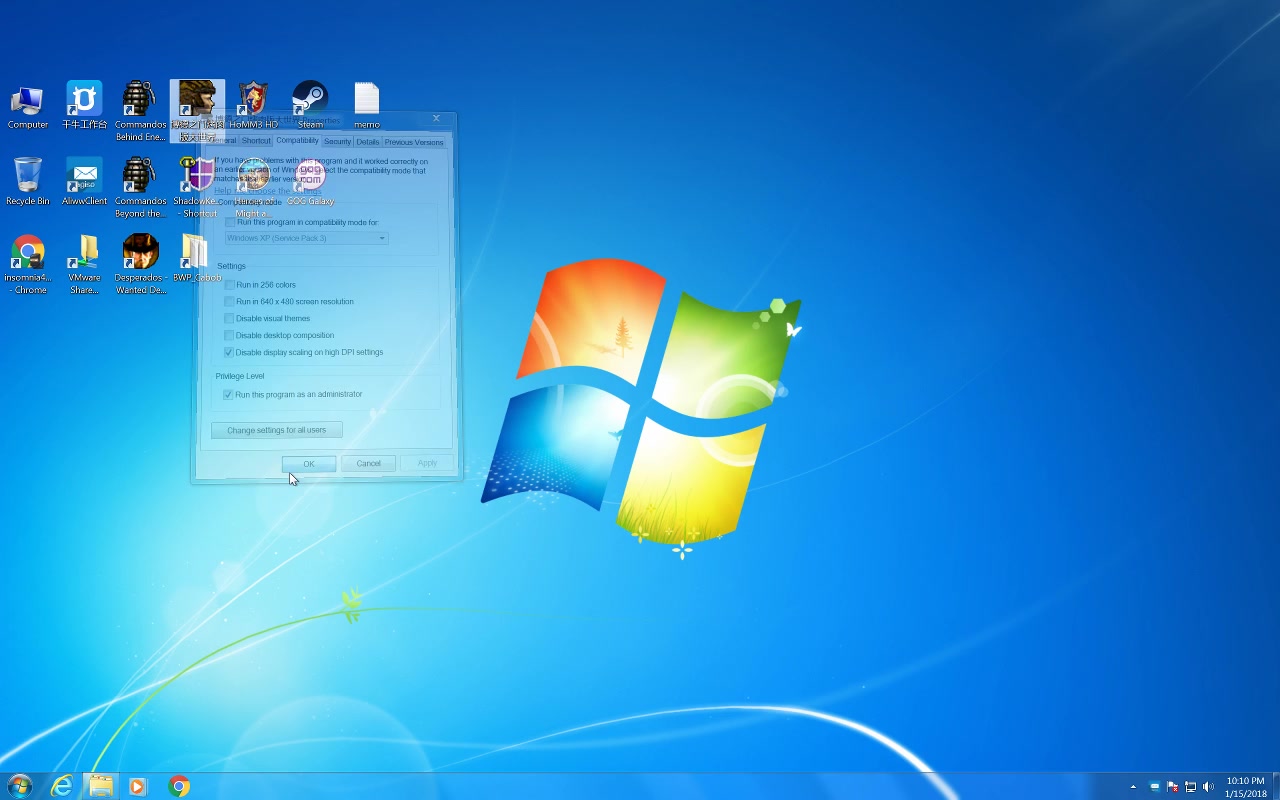Enable Run in compatibility mode checkbox
Image resolution: width=1280 pixels, height=800 pixels.
[x=231, y=222]
